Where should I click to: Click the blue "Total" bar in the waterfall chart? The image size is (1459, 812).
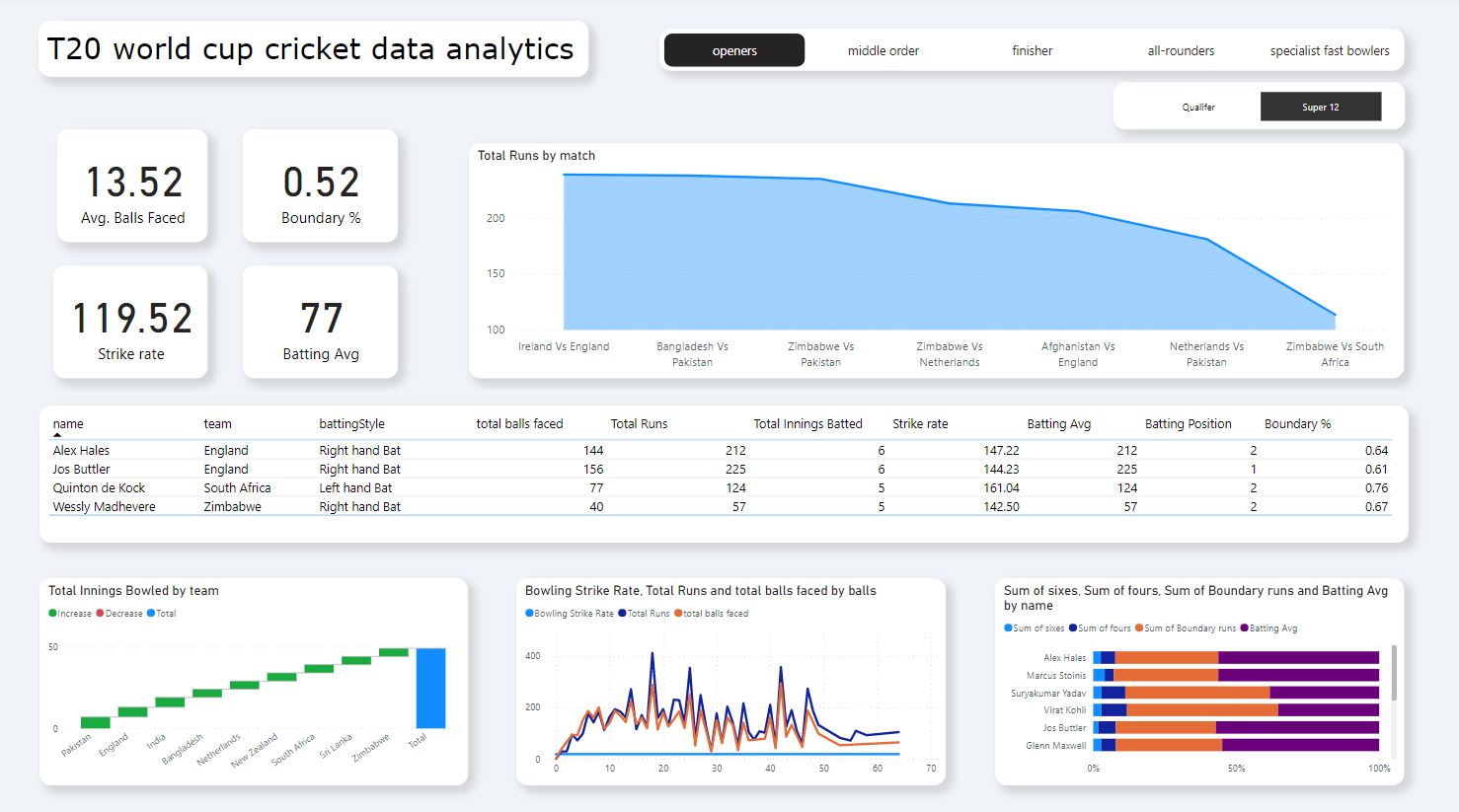coord(429,688)
